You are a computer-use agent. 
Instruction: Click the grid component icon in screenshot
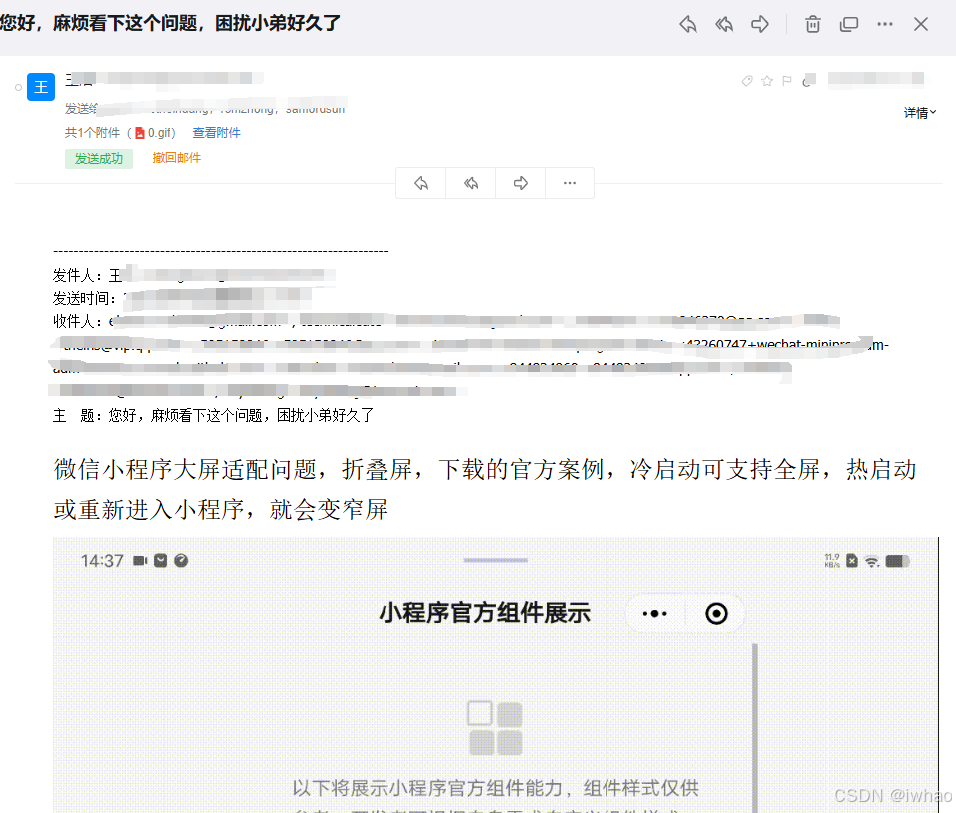495,728
